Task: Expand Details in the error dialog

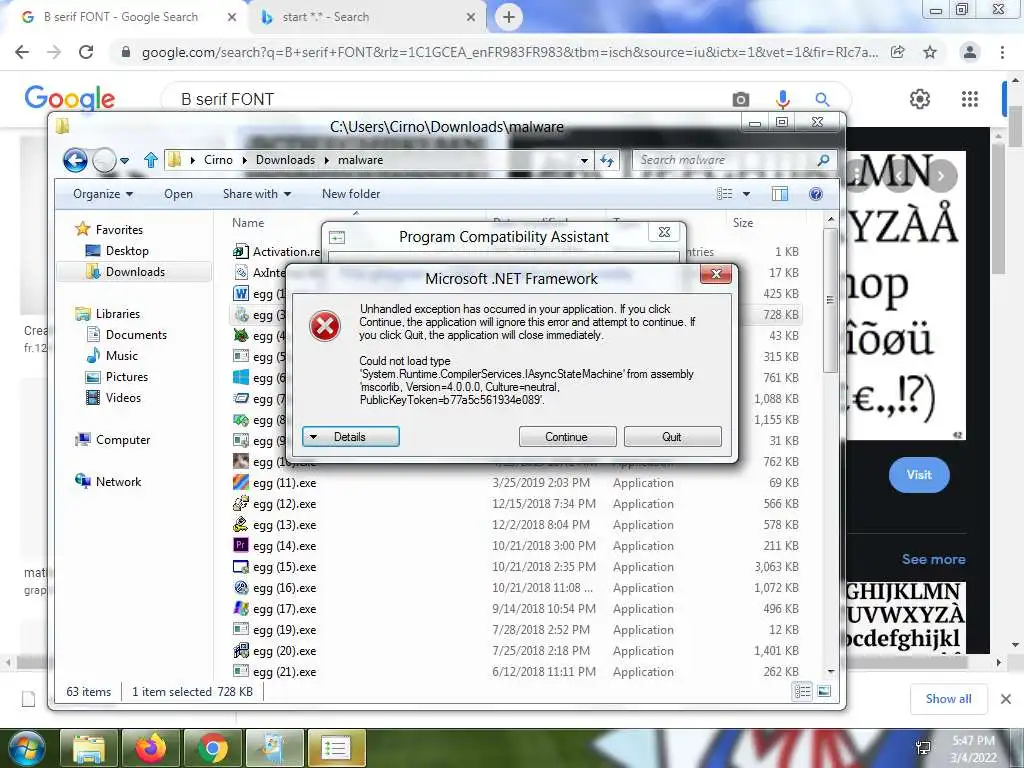Action: pyautogui.click(x=351, y=437)
